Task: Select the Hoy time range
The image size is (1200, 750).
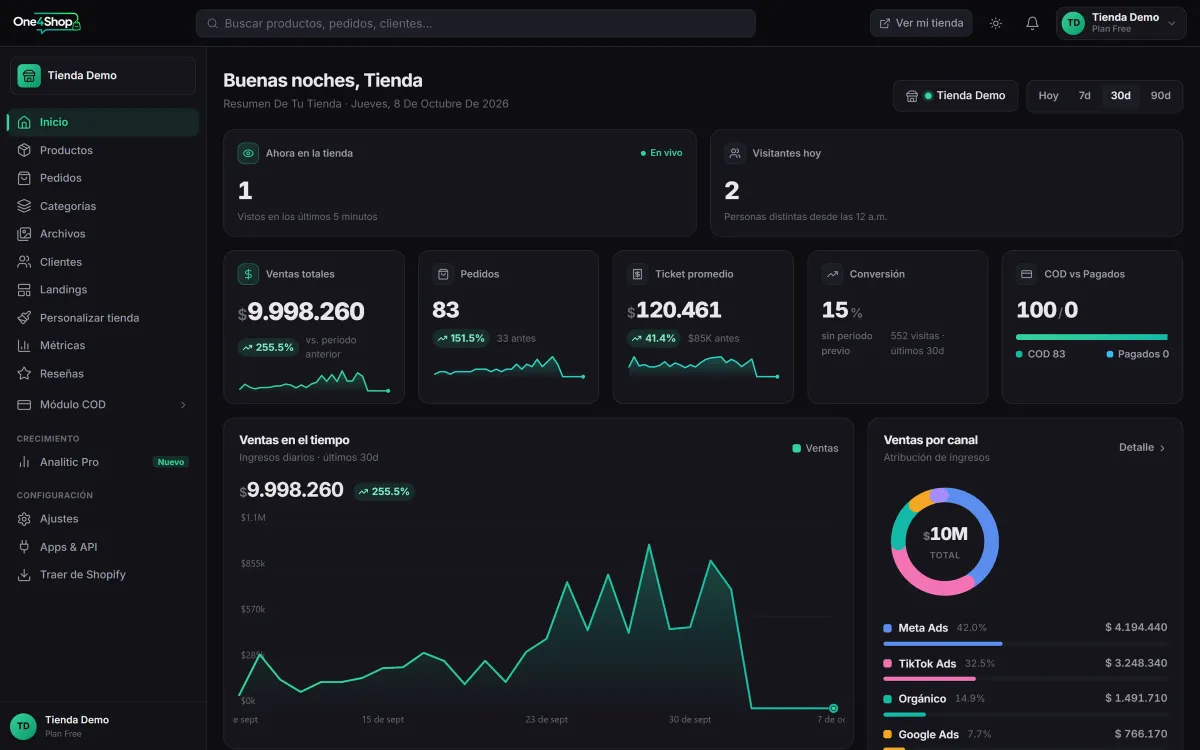Action: [x=1048, y=96]
